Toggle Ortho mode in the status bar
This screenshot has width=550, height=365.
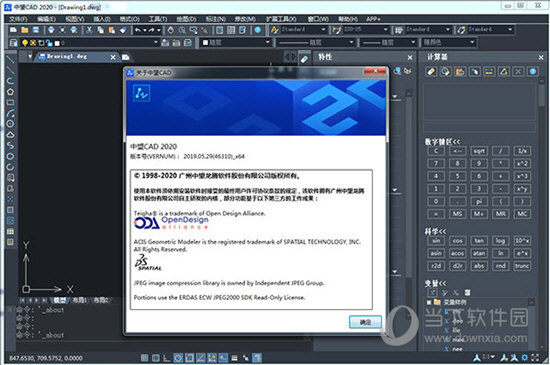coord(167,358)
